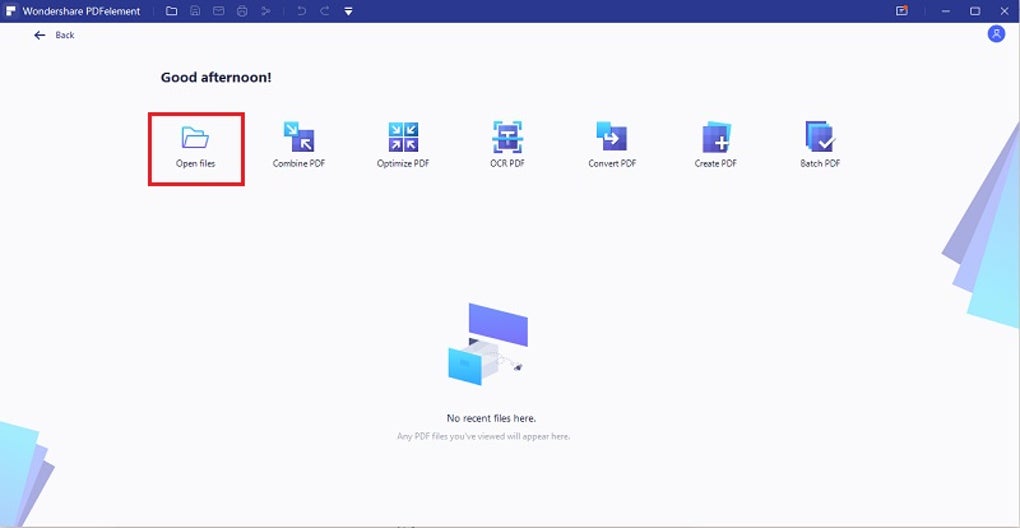Image resolution: width=1020 pixels, height=528 pixels.
Task: Click the printer icon in title bar
Action: (x=242, y=11)
